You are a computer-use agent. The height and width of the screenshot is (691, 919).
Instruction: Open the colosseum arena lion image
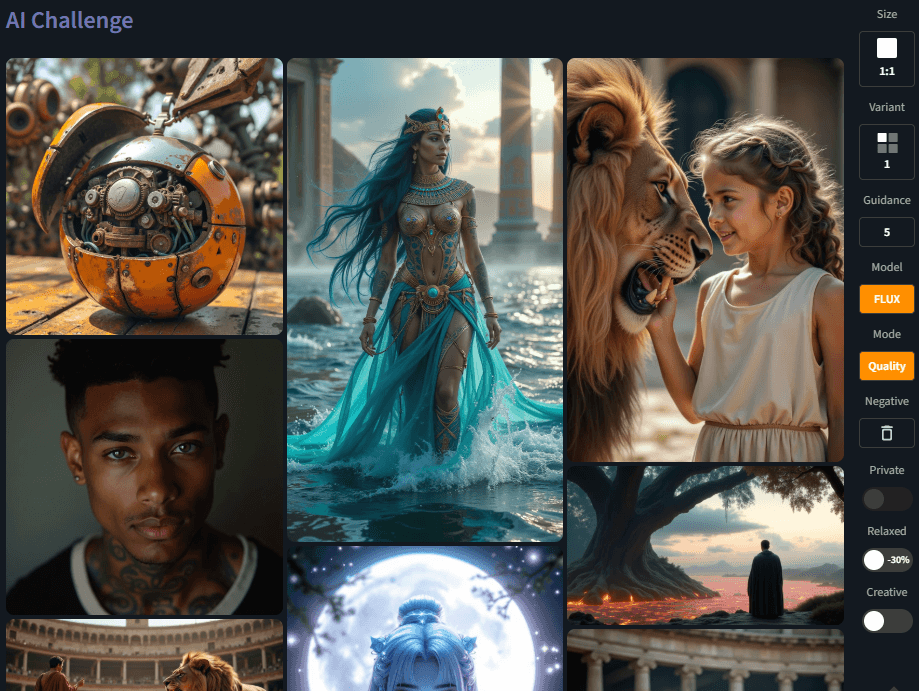pos(145,656)
